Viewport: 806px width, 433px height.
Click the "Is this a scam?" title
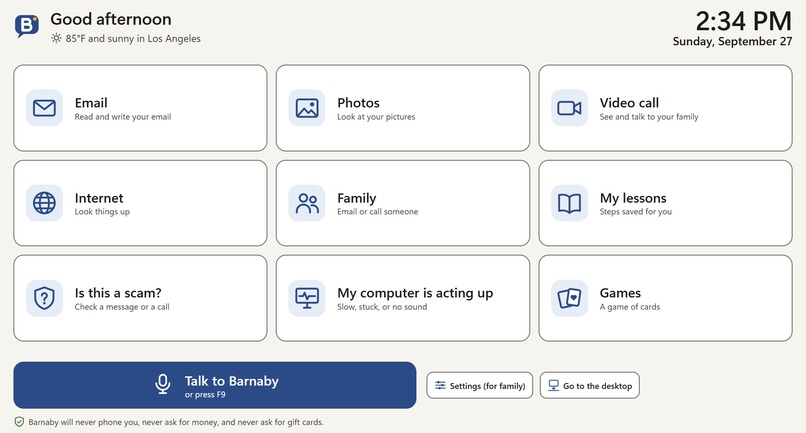(x=118, y=293)
